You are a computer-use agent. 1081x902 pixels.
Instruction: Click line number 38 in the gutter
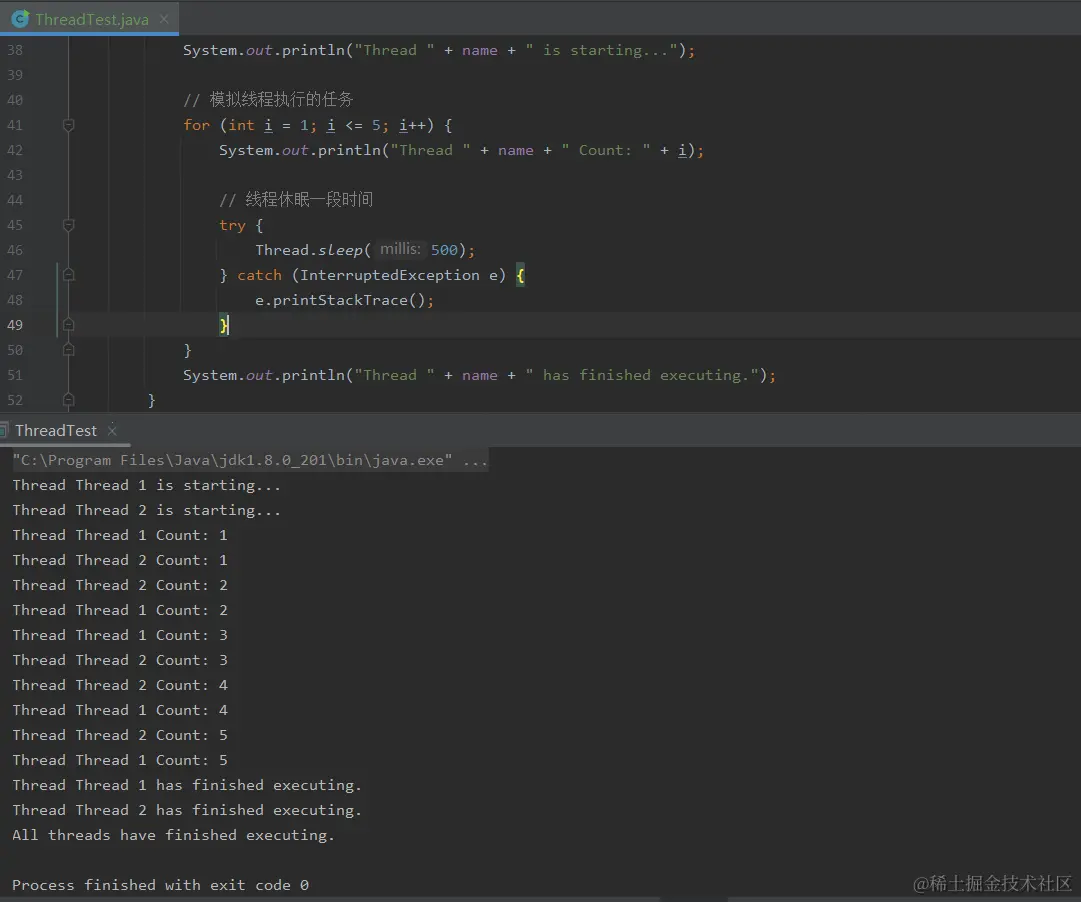click(15, 50)
